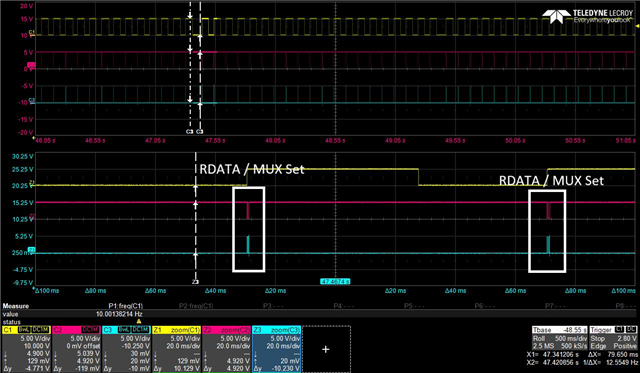This screenshot has height=373, width=640.
Task: Click the 46.05 s time axis label
Action: pyautogui.click(x=45, y=140)
